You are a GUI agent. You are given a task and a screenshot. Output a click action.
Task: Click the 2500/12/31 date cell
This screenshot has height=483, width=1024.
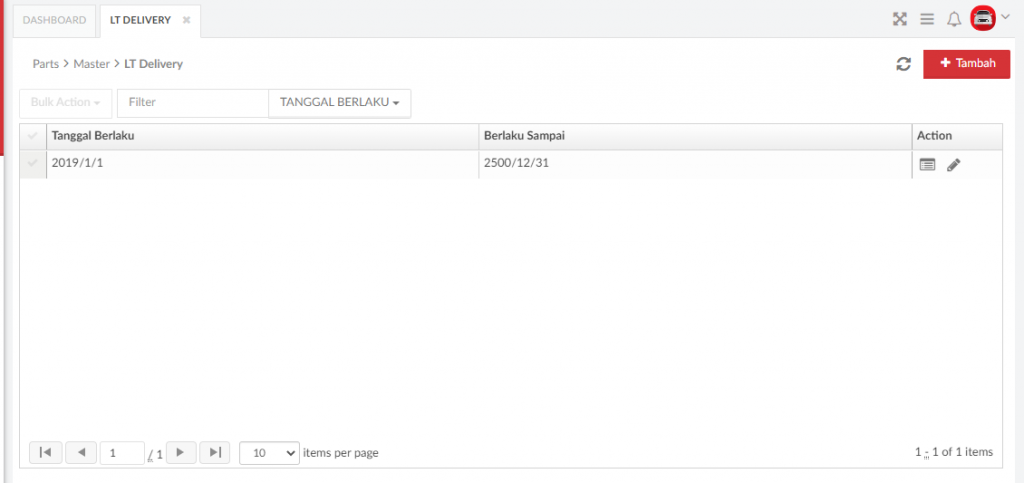(696, 164)
